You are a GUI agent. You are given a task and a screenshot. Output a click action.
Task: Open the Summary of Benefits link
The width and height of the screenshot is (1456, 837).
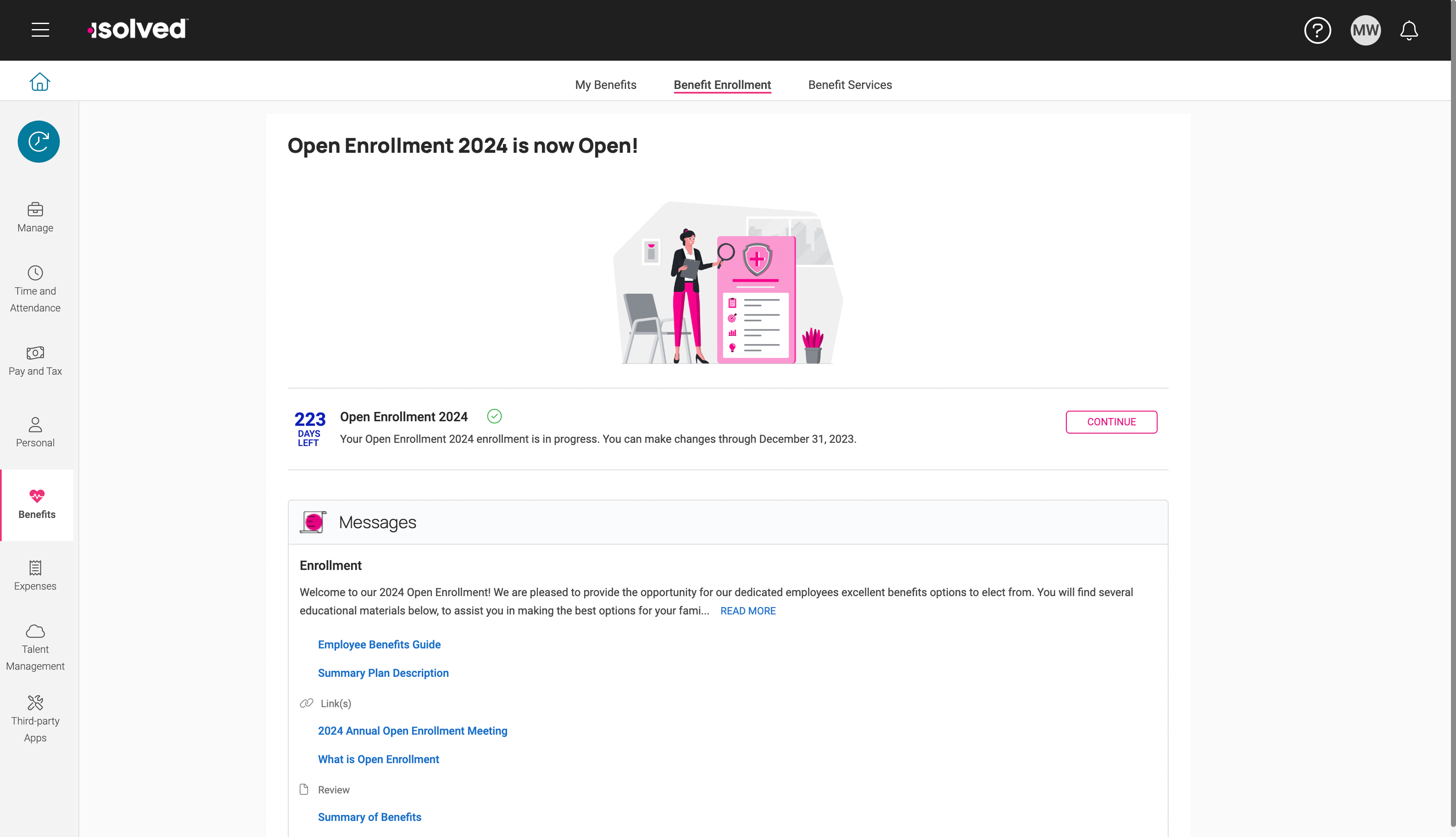click(x=369, y=817)
